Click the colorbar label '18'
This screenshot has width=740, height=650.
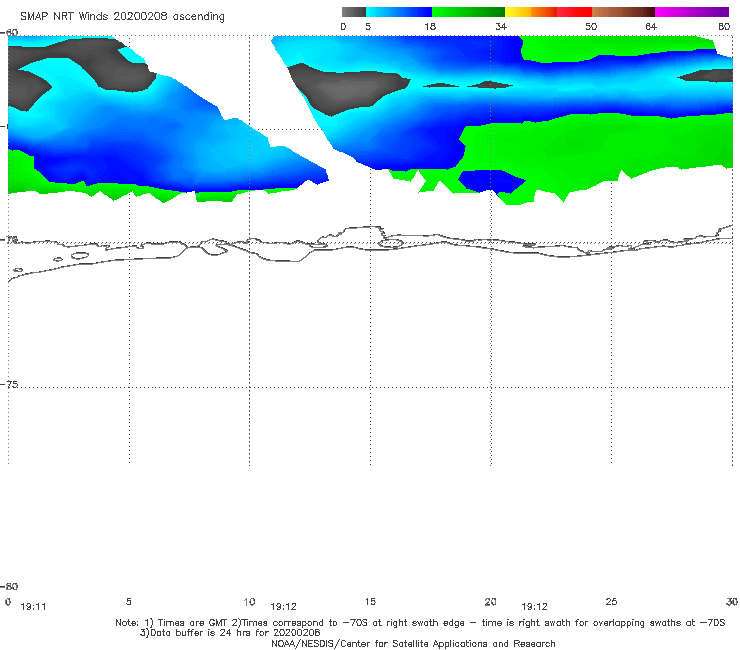[x=430, y=27]
